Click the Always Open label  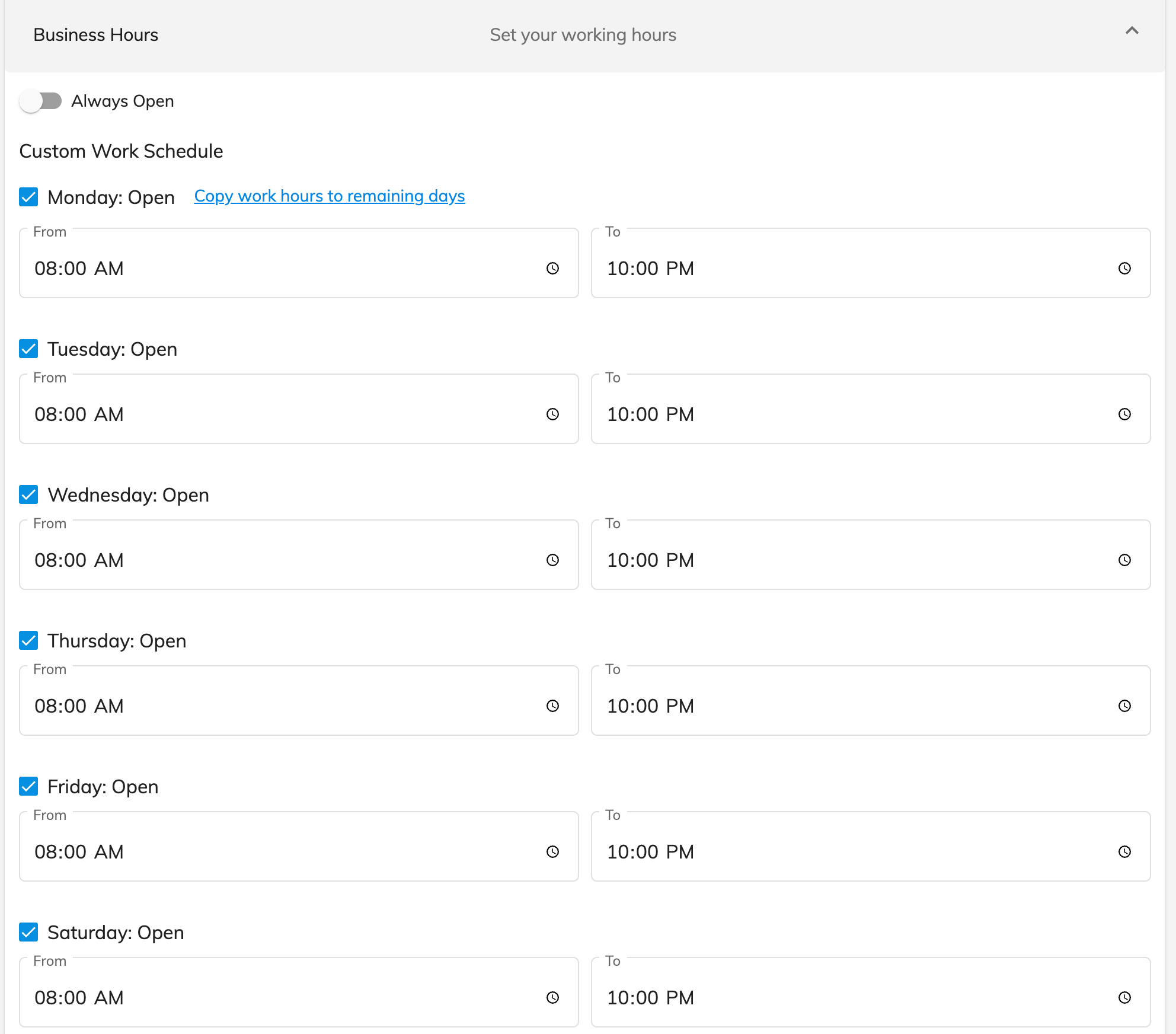[123, 101]
